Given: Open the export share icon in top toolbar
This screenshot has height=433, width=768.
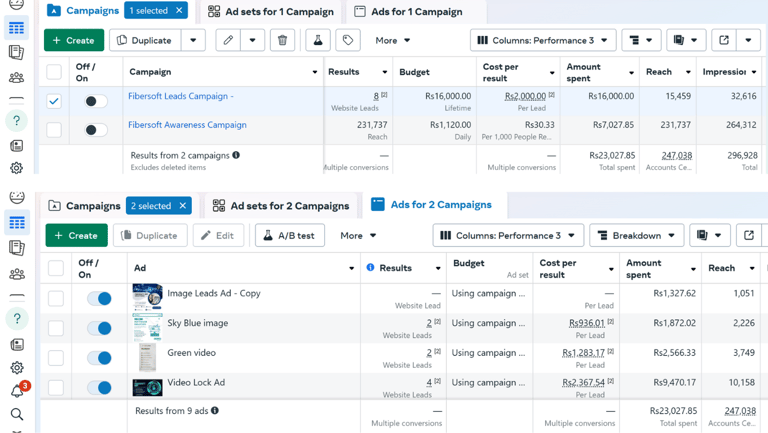Looking at the screenshot, I should coord(724,40).
